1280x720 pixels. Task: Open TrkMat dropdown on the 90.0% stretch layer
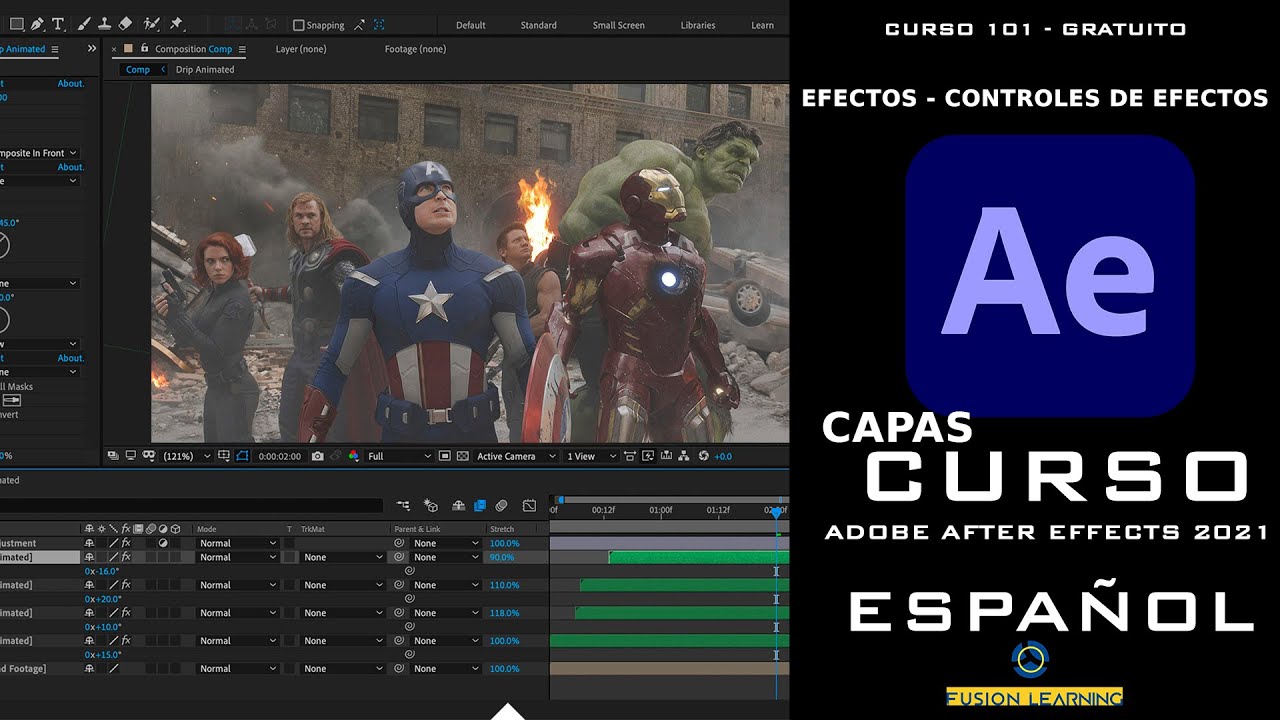tap(343, 557)
